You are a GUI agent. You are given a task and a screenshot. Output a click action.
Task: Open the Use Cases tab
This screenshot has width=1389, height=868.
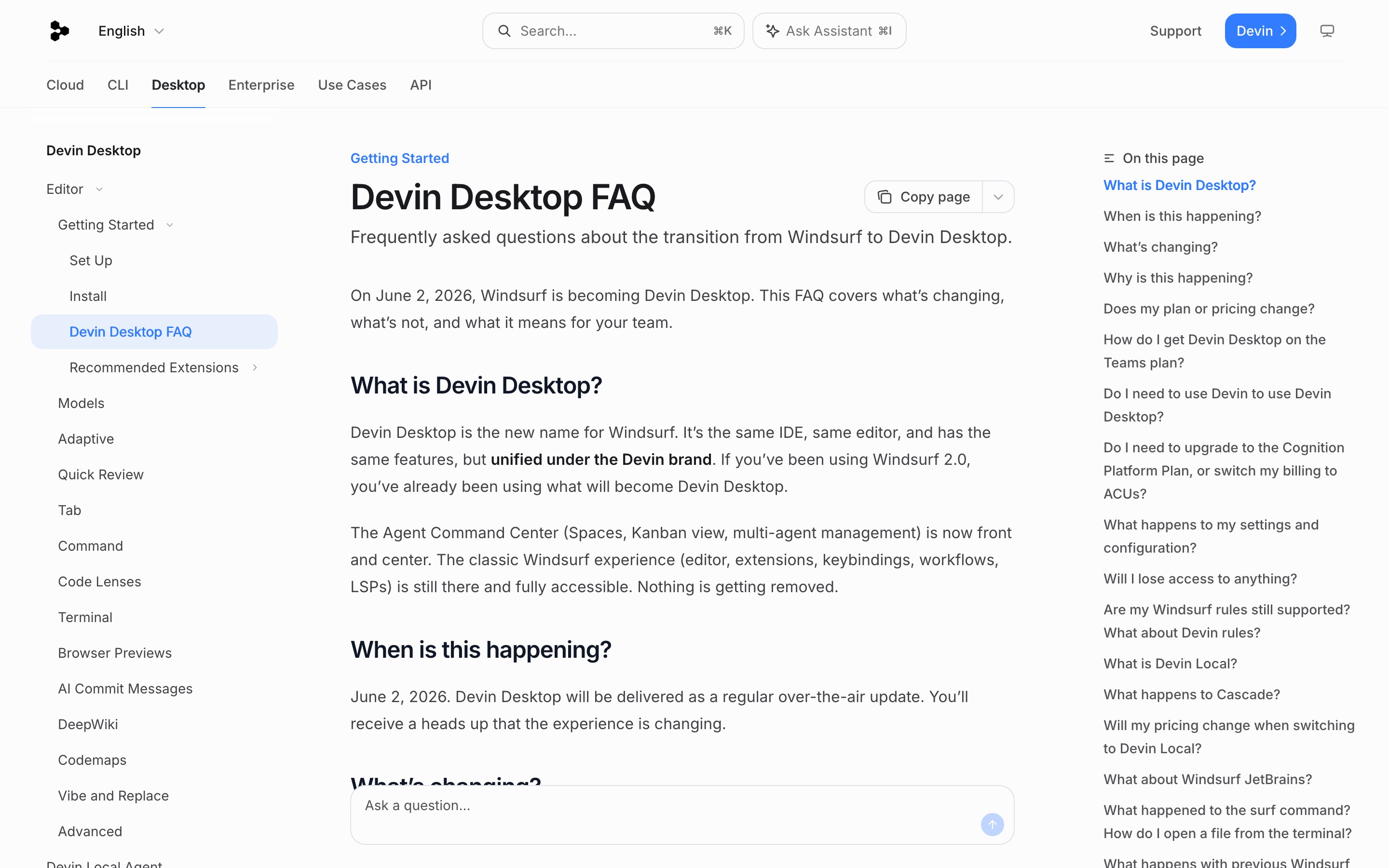coord(352,85)
